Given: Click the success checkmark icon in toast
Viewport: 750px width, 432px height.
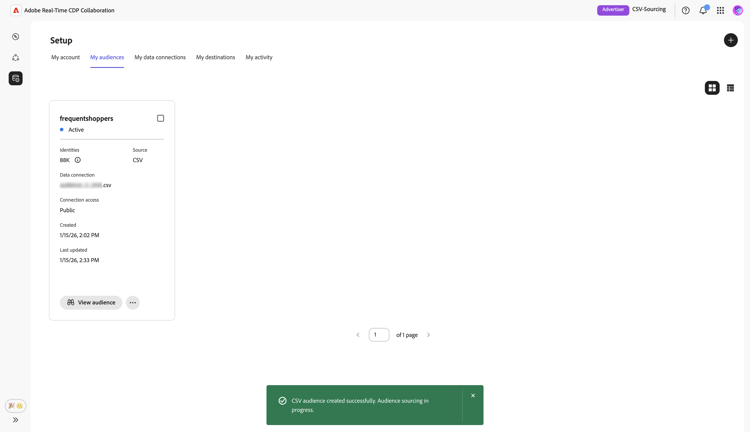Looking at the screenshot, I should click(283, 401).
